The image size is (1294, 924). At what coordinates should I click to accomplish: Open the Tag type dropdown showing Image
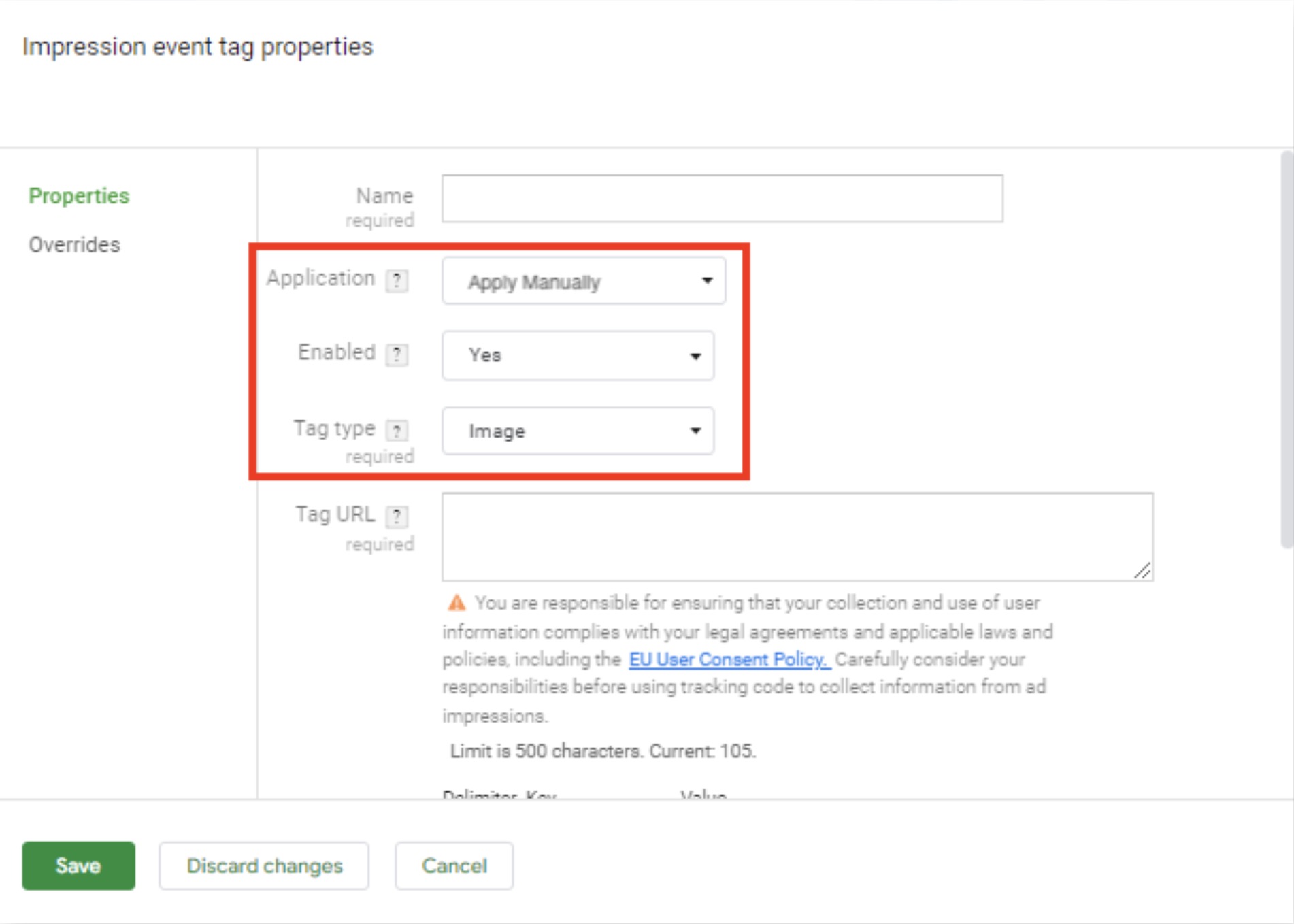[x=578, y=431]
